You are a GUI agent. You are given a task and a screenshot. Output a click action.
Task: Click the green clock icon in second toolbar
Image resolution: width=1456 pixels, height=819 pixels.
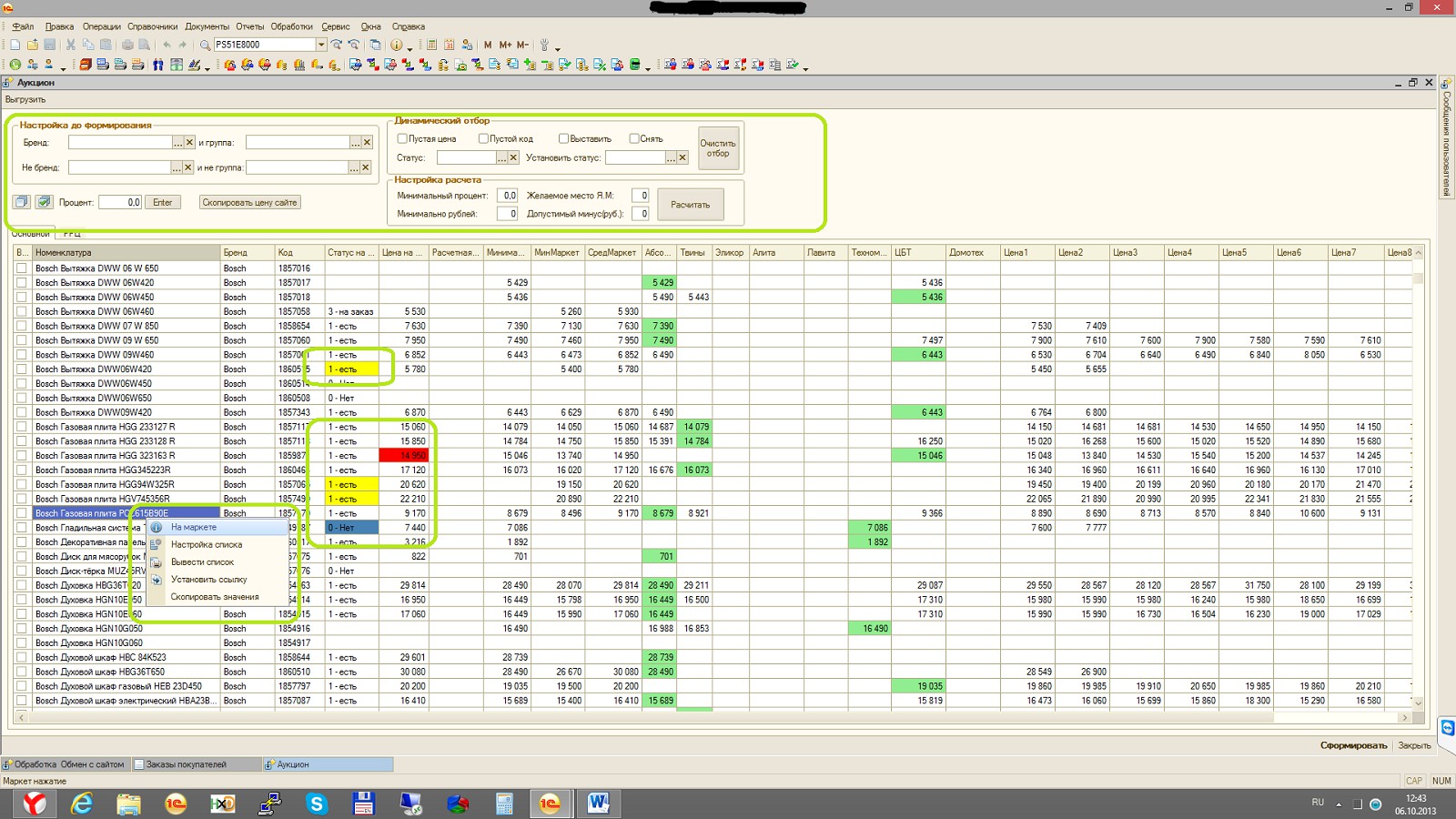pyautogui.click(x=15, y=65)
